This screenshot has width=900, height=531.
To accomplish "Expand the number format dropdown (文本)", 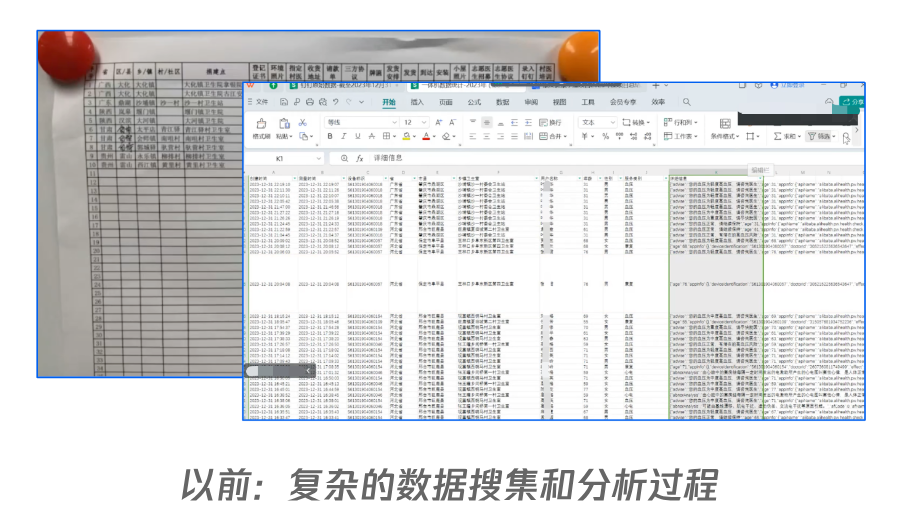I will (598, 122).
